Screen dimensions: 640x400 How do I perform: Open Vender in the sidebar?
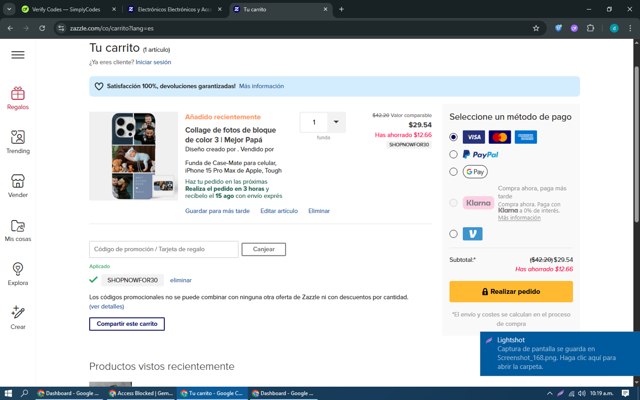pyautogui.click(x=18, y=186)
